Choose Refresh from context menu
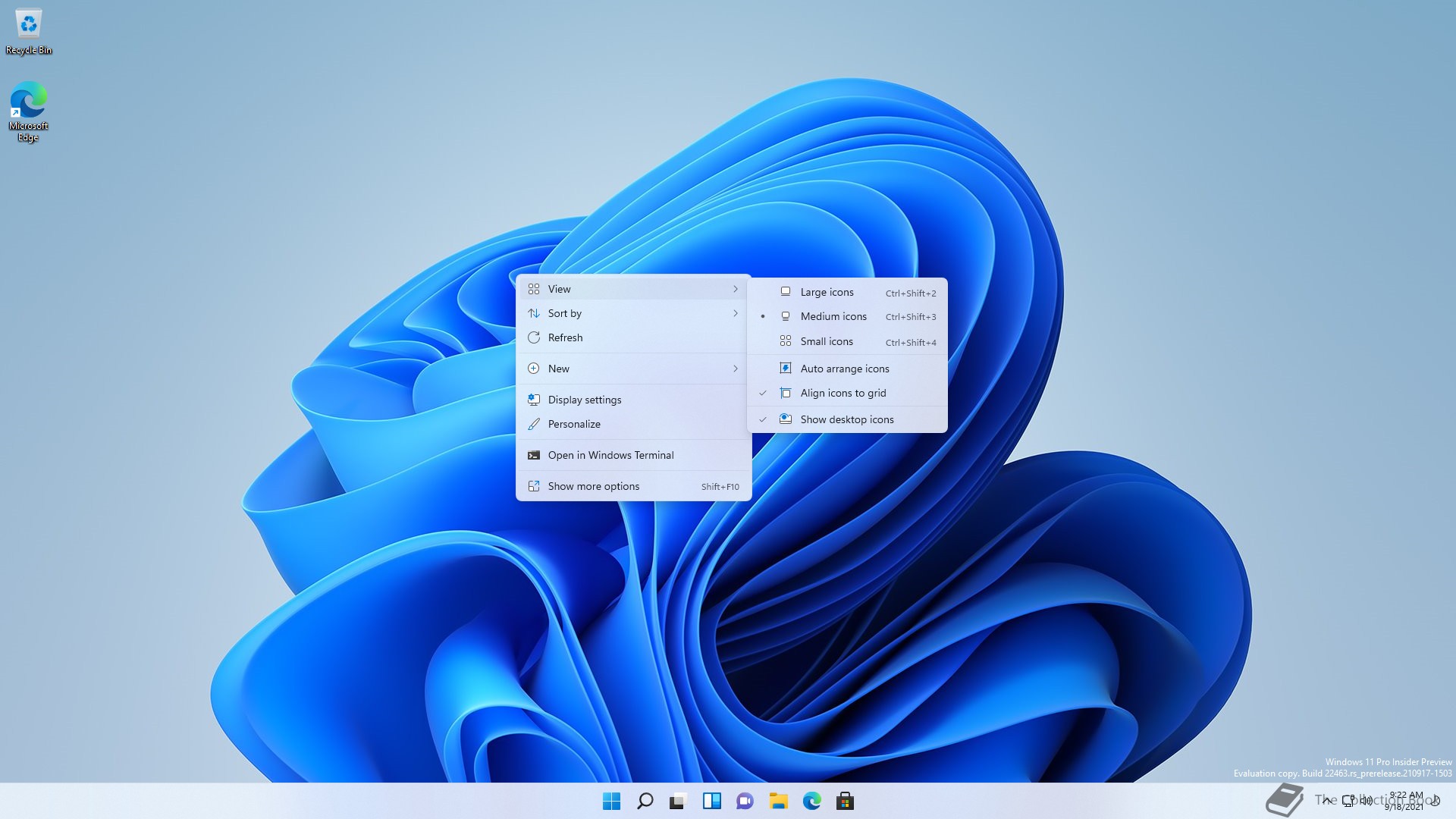This screenshot has height=819, width=1456. click(x=565, y=337)
